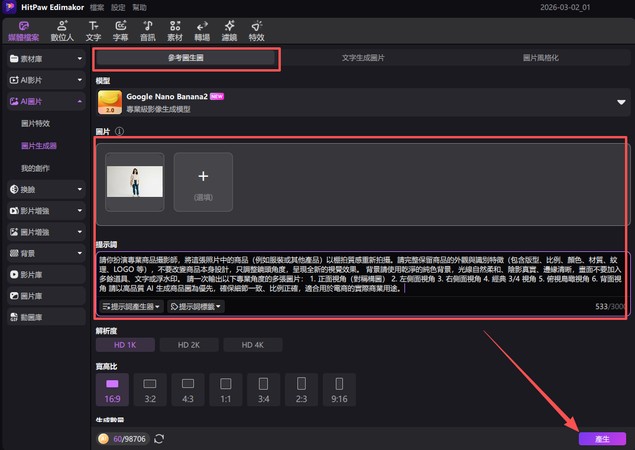
Task: Choose the 2:3 aspect ratio
Action: coord(301,390)
